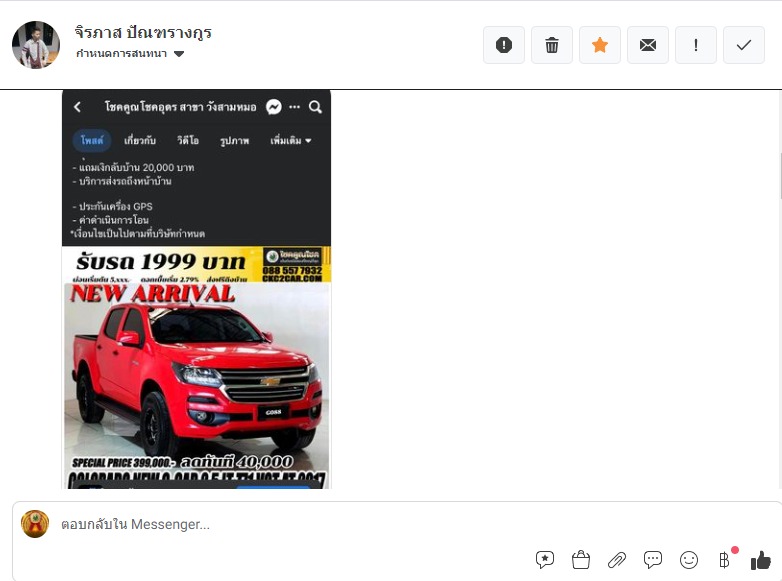This screenshot has height=581, width=782.
Task: Click the page avatar beside reply box
Action: tap(35, 524)
